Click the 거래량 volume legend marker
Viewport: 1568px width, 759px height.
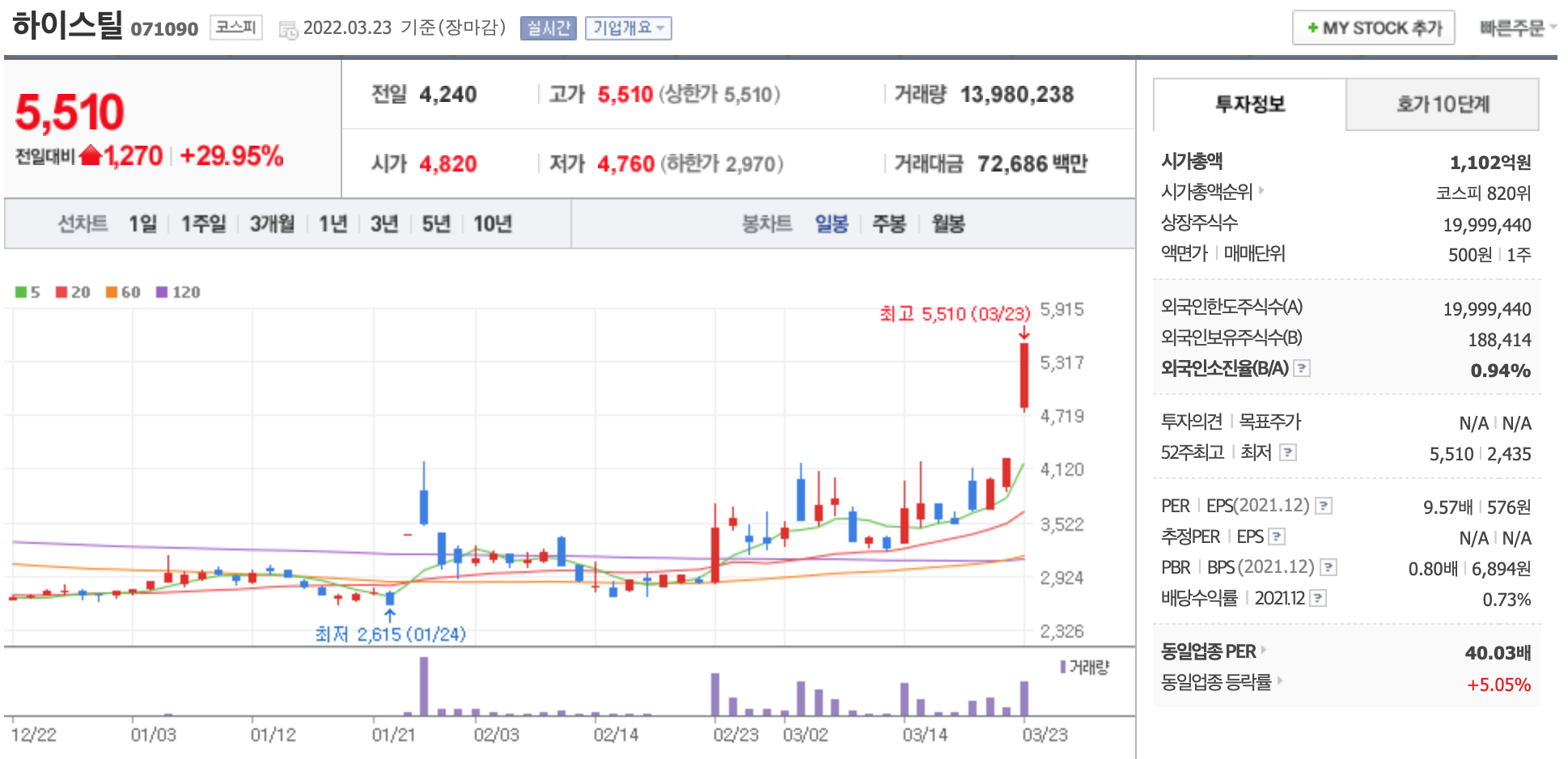click(1063, 667)
